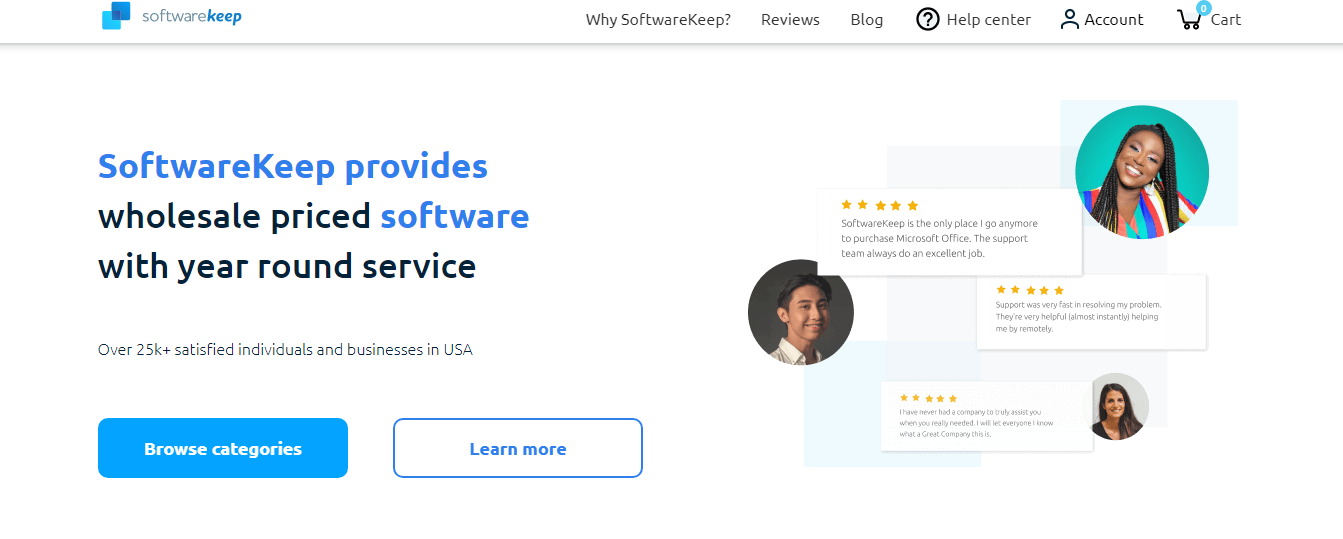Open Why SoftwareKeep? menu item
The width and height of the screenshot is (1343, 539).
pos(658,20)
